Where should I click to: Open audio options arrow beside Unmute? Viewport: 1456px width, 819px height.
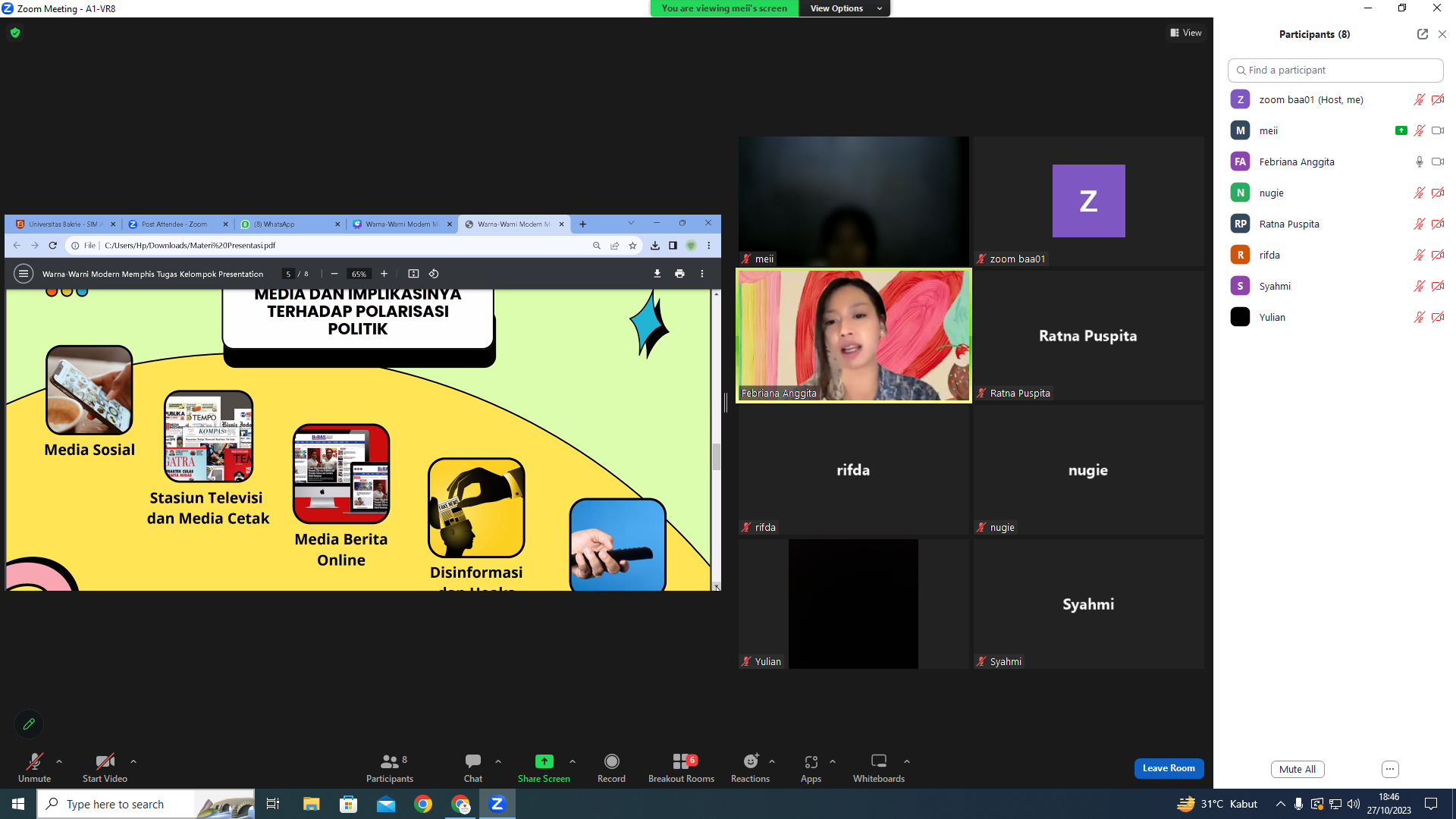(x=59, y=761)
